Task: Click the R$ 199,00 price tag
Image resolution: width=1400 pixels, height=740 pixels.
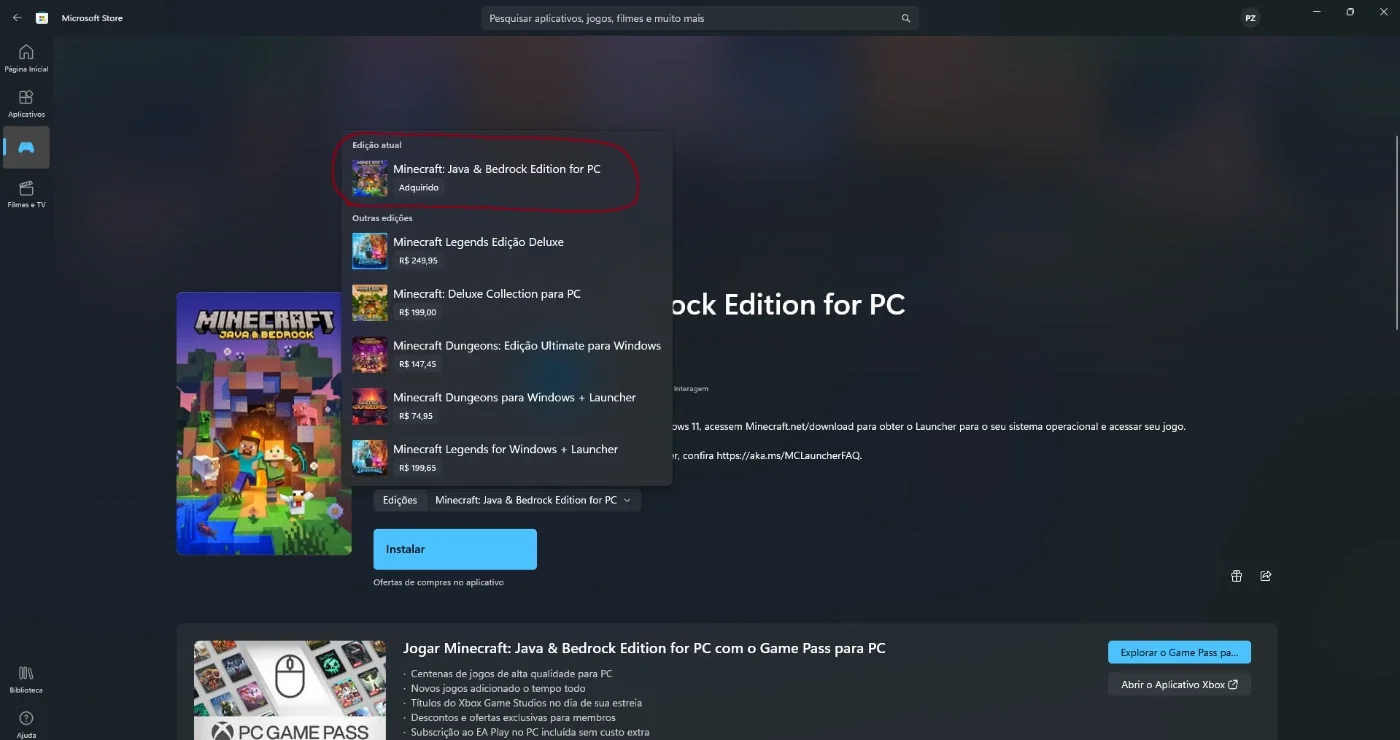Action: pos(418,313)
